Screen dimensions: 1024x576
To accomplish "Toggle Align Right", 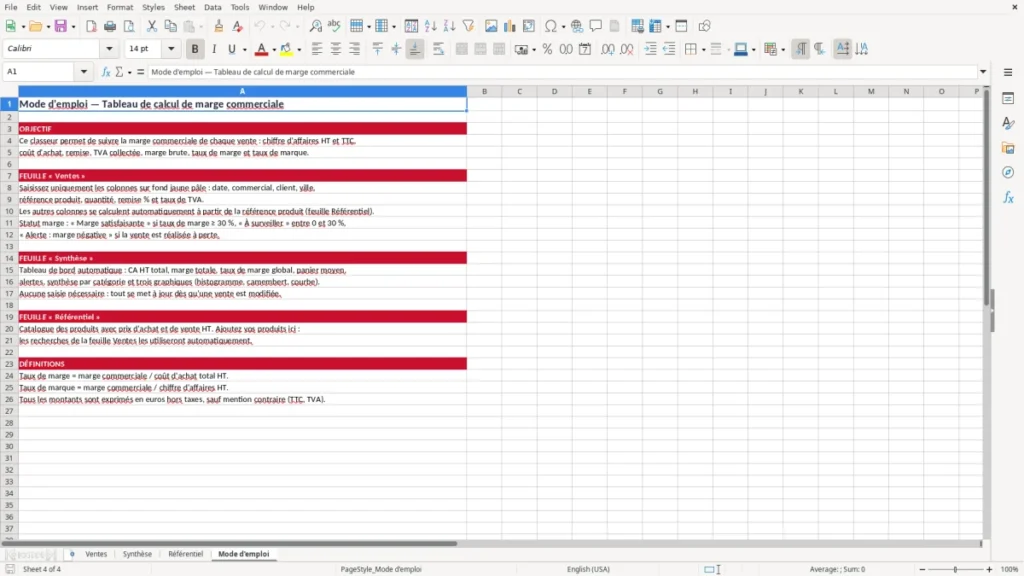I will point(355,49).
